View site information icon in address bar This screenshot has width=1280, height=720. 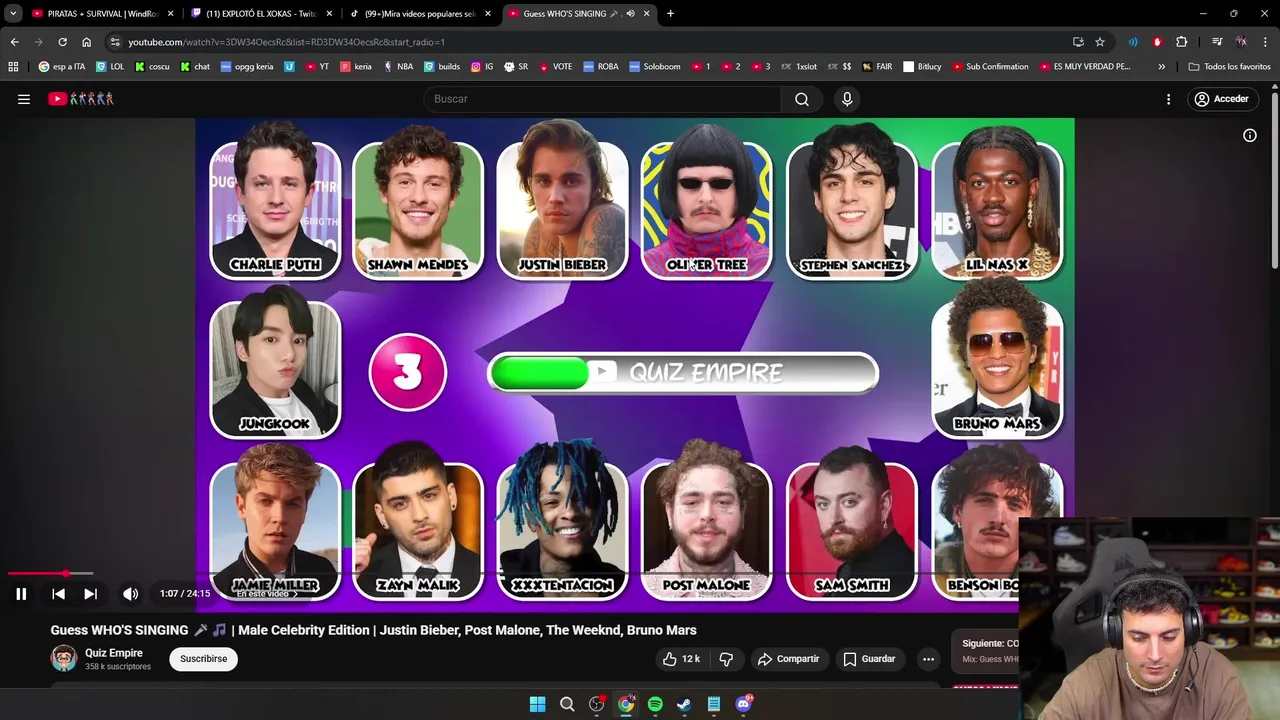tap(115, 42)
